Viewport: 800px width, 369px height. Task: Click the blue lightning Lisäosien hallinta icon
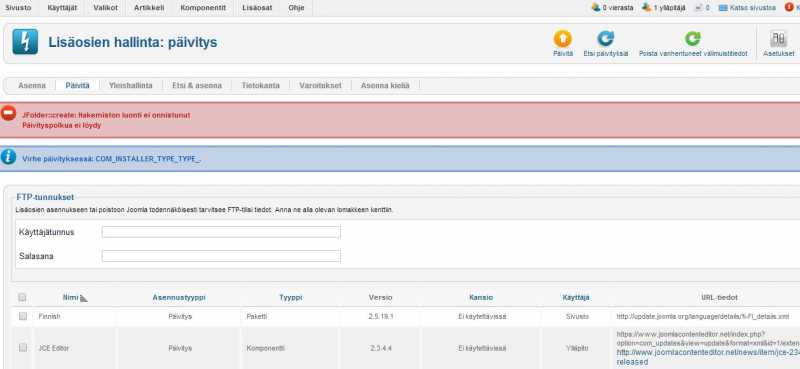coord(25,42)
